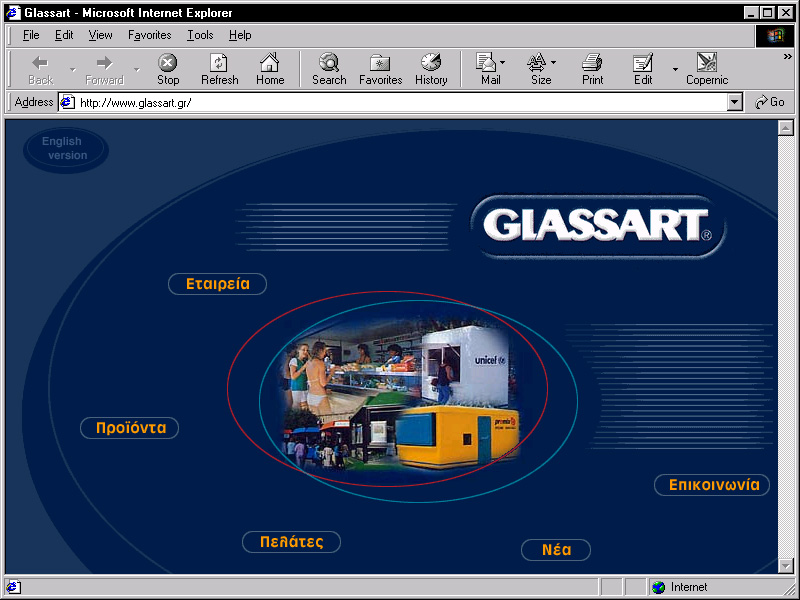Click the central kiosk photo collage
This screenshot has width=800, height=600.
[x=402, y=394]
